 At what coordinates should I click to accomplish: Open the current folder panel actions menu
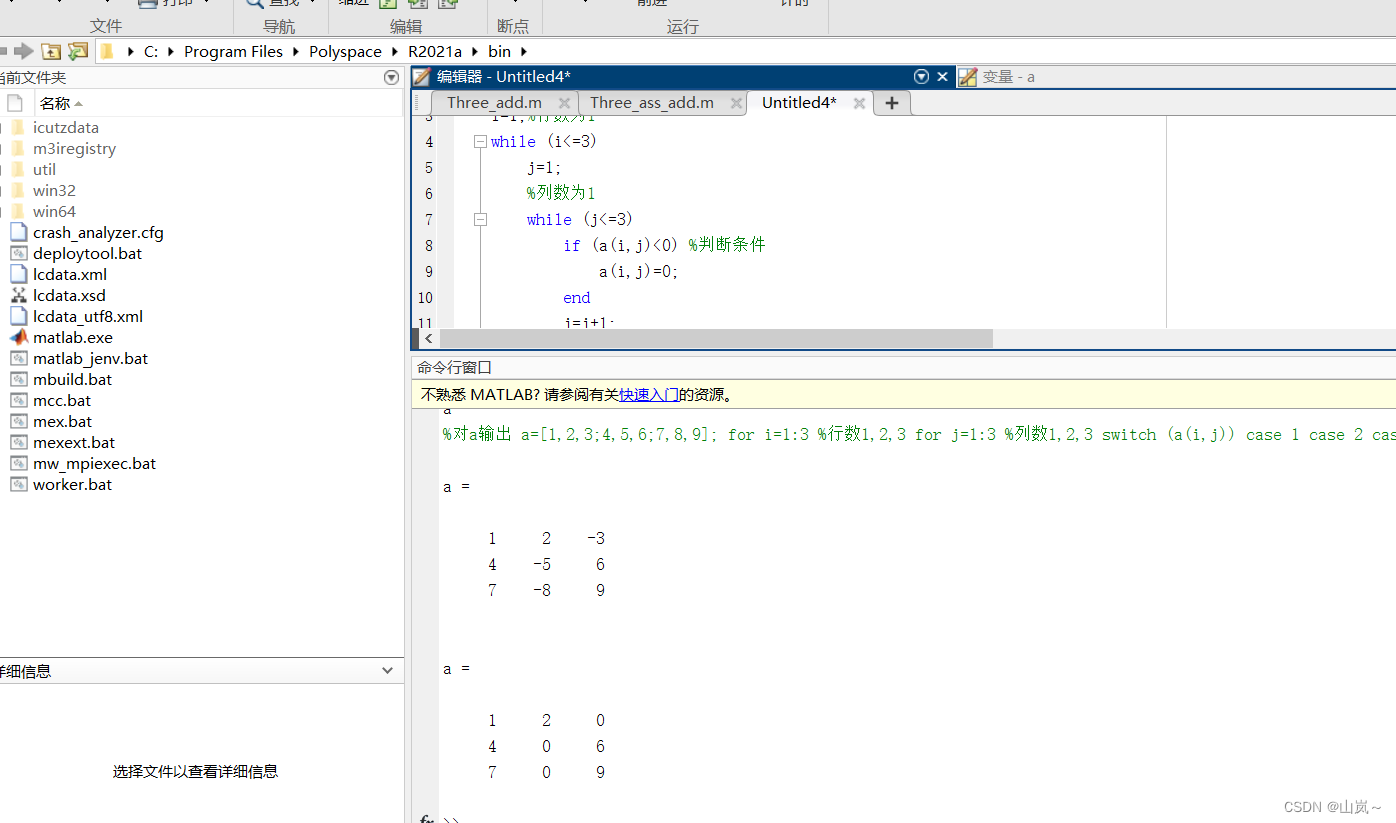(391, 77)
